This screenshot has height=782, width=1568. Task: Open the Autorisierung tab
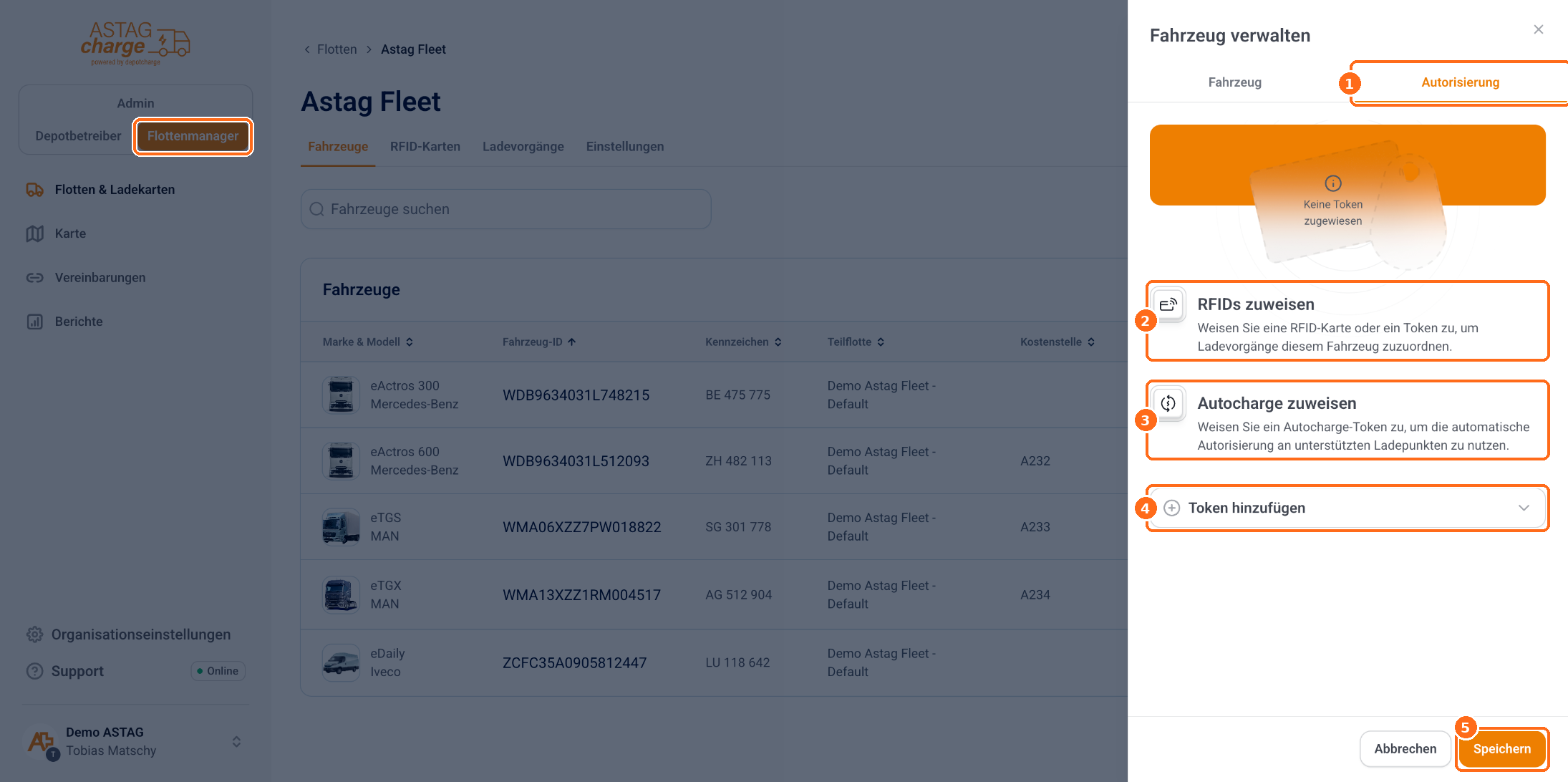pyautogui.click(x=1460, y=82)
